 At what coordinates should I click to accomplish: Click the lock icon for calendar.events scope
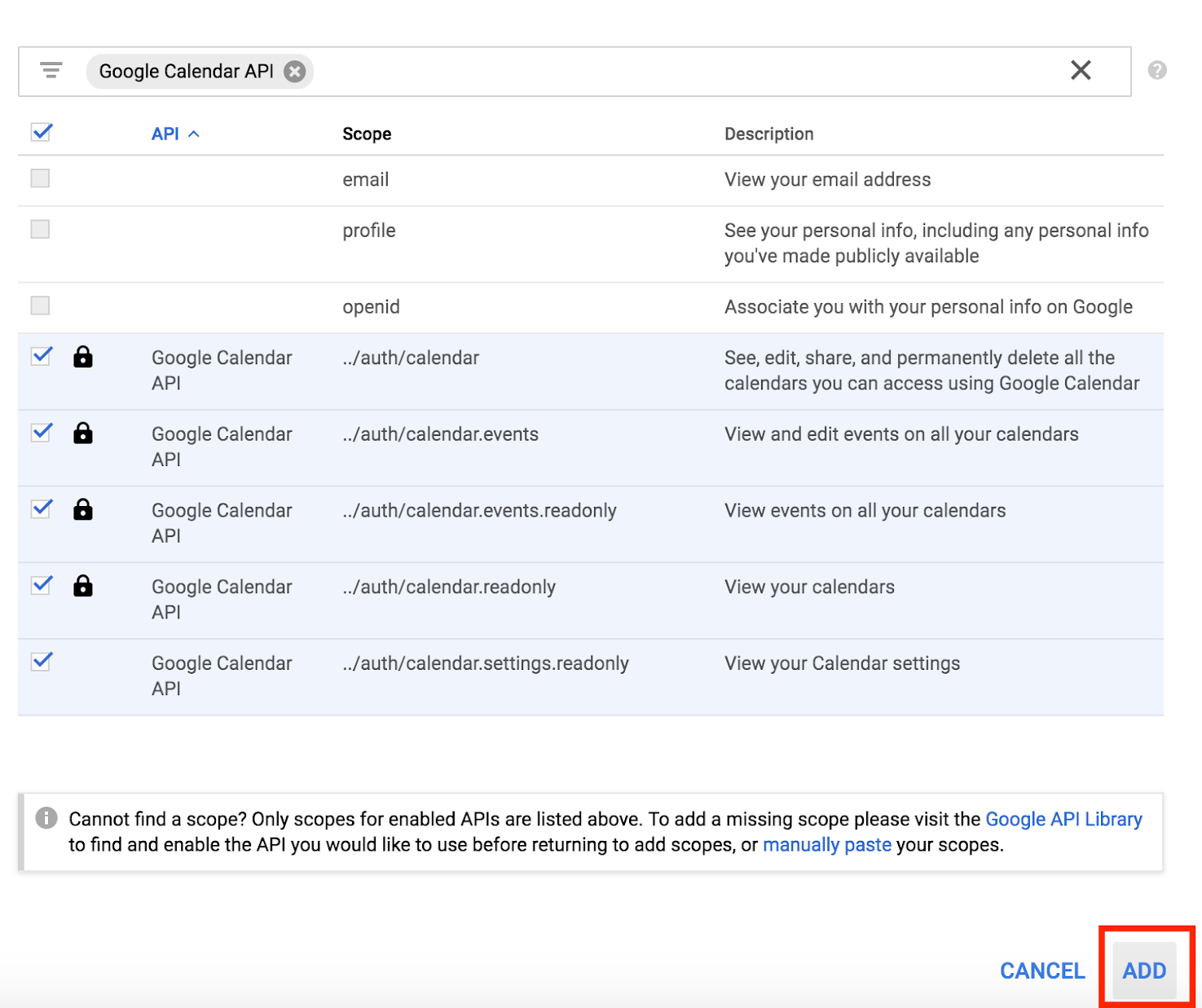tap(83, 434)
